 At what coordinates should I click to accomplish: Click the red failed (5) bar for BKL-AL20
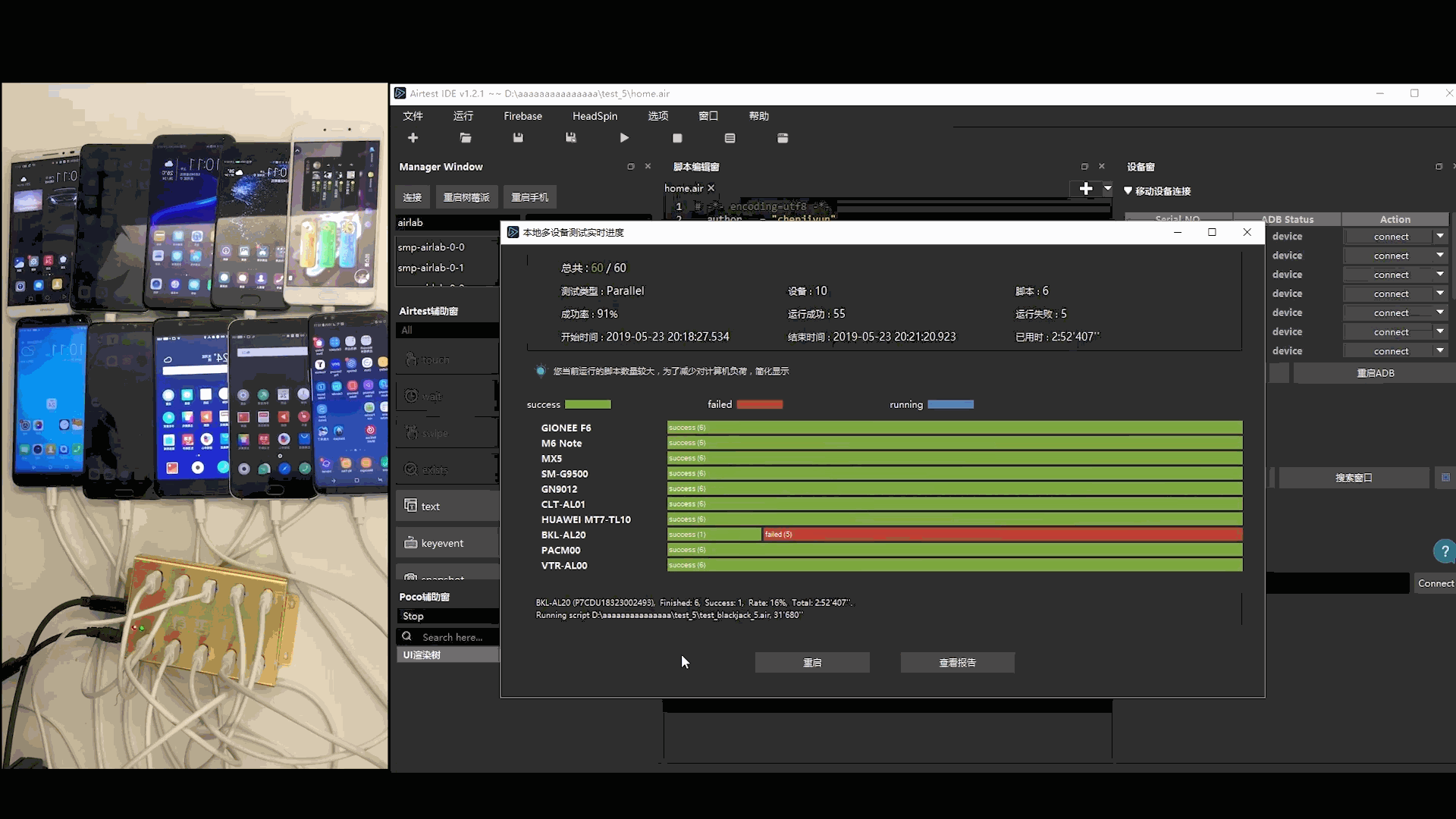point(1003,535)
